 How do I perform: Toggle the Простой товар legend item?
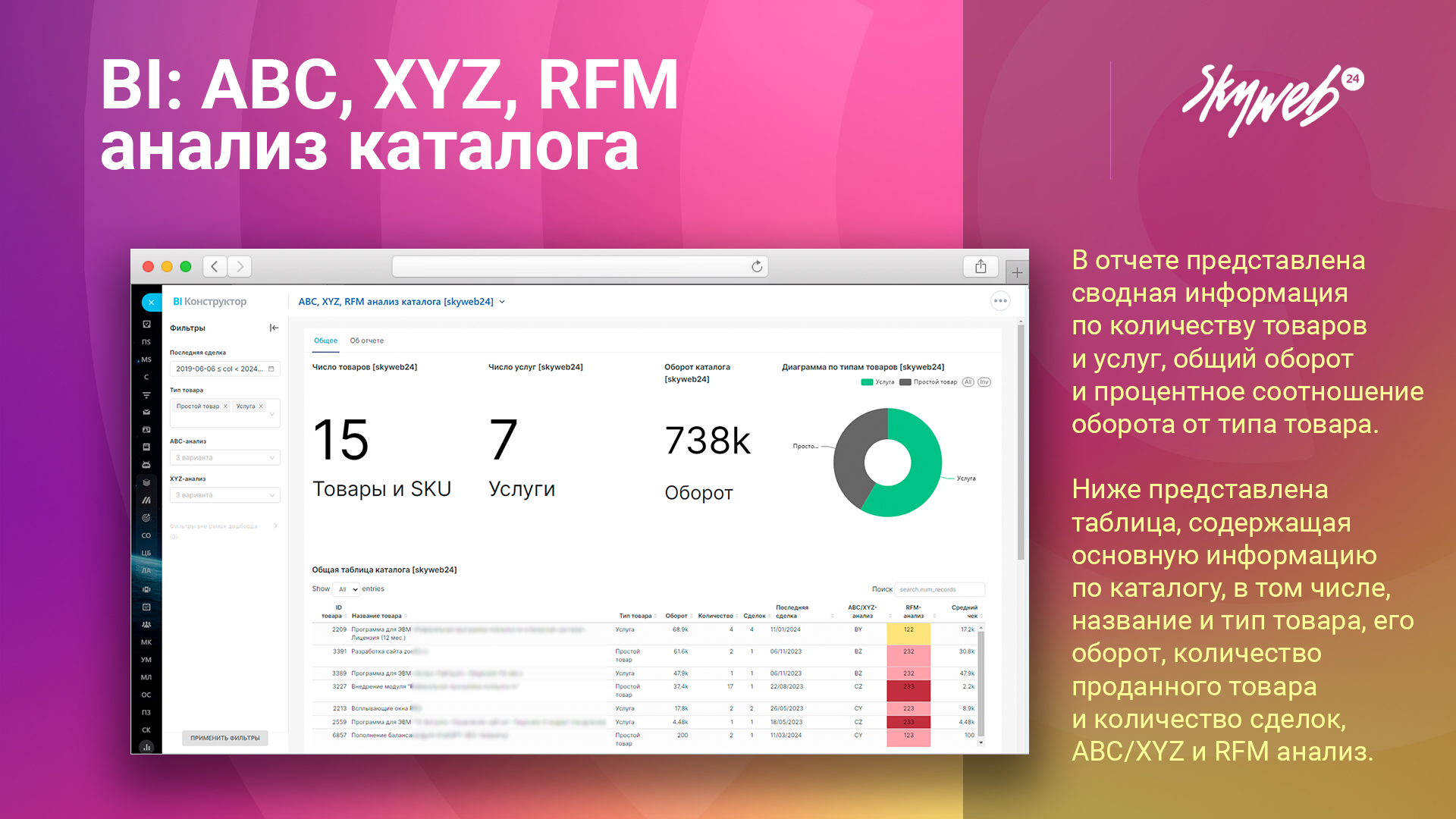[x=929, y=382]
